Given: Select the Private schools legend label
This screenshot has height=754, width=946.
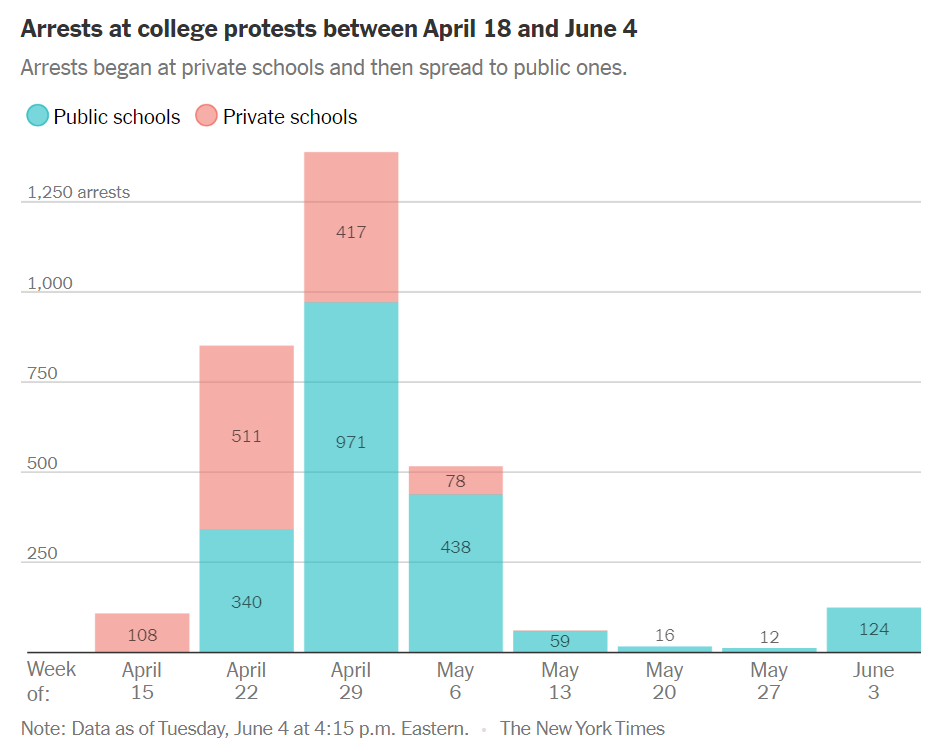Looking at the screenshot, I should [289, 117].
